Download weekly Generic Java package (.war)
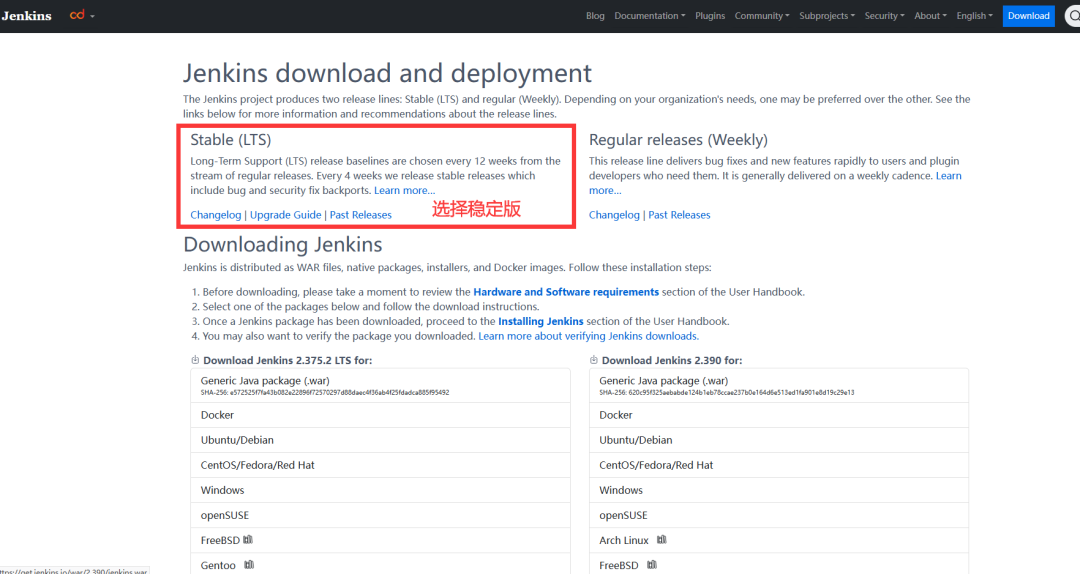1080x574 pixels. [779, 386]
